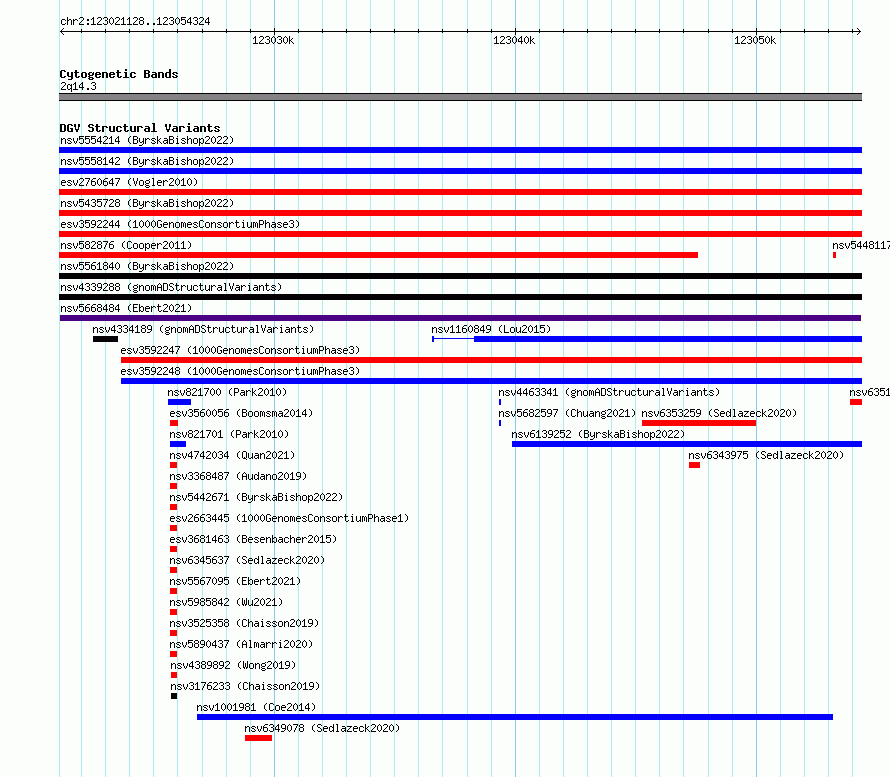Select the nsv582876 (Cooper2011) label
Screen dimensions: 890x777
[126, 245]
